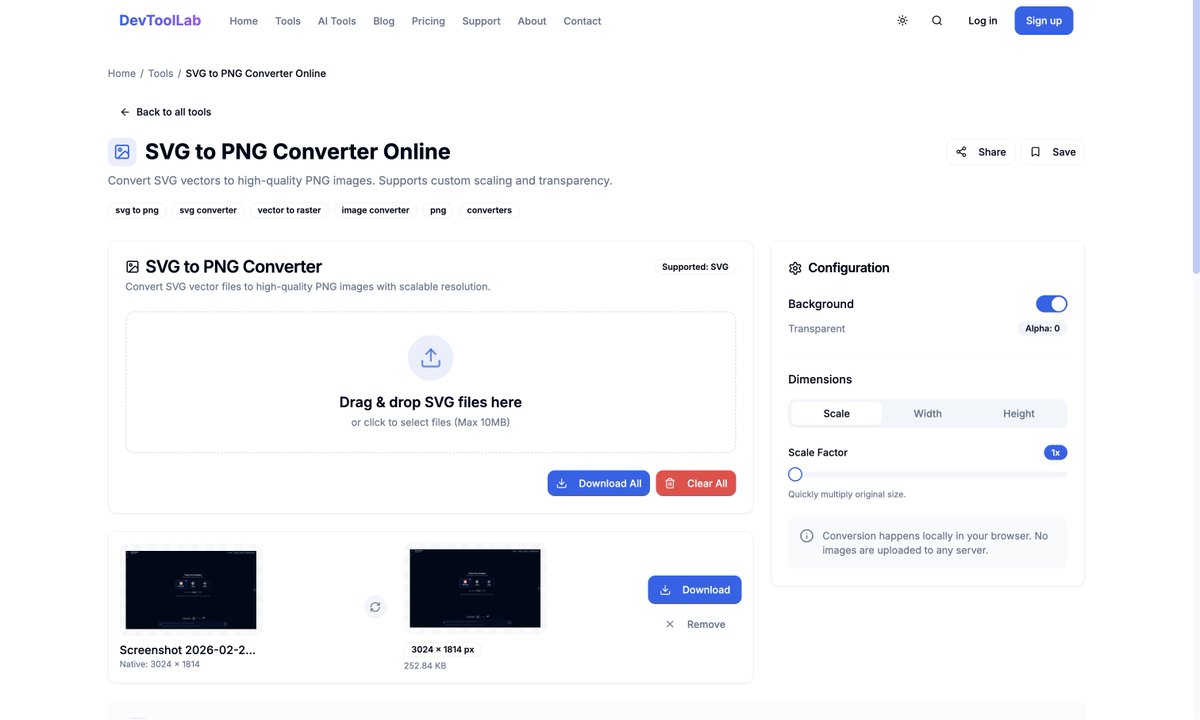
Task: Click the Sign up button
Action: (1044, 21)
